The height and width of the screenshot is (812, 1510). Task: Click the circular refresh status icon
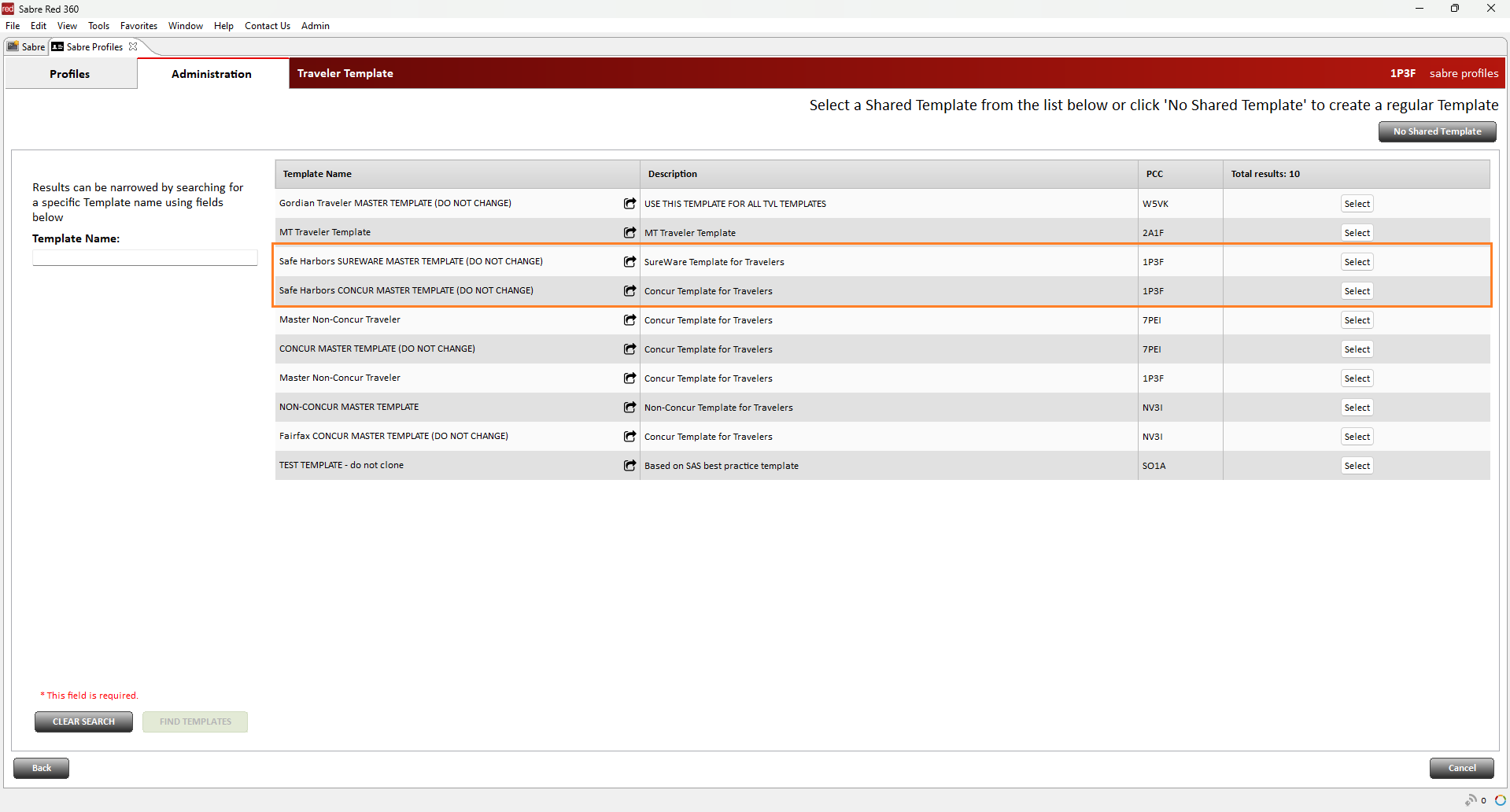[1500, 800]
